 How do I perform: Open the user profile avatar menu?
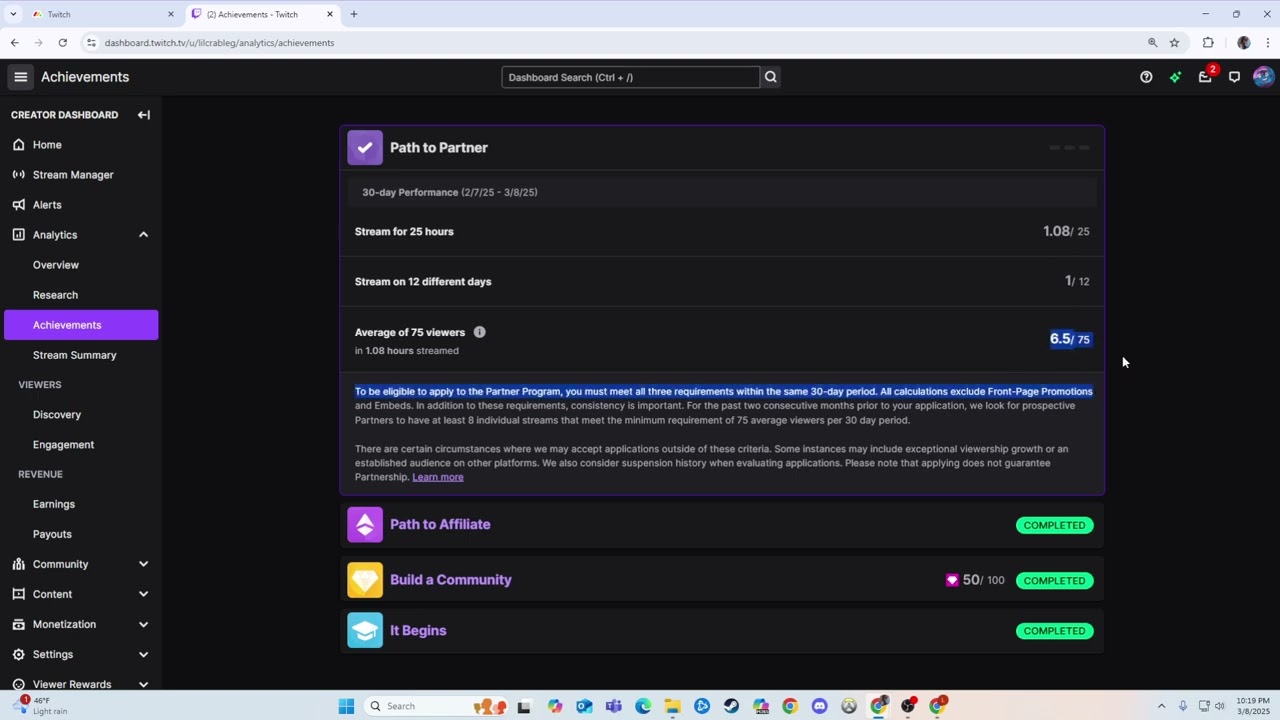pos(1263,77)
